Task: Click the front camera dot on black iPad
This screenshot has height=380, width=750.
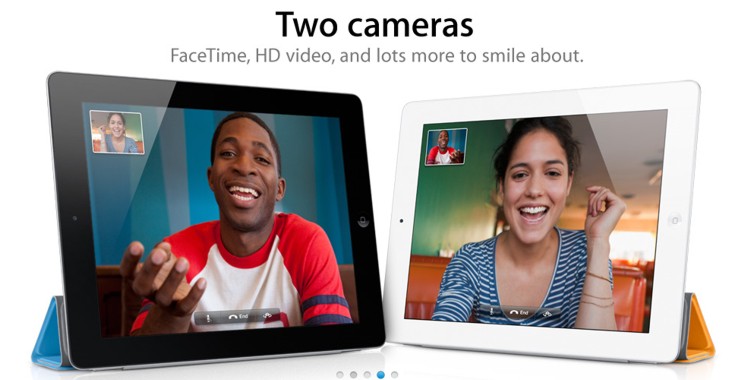Action: click(75, 218)
